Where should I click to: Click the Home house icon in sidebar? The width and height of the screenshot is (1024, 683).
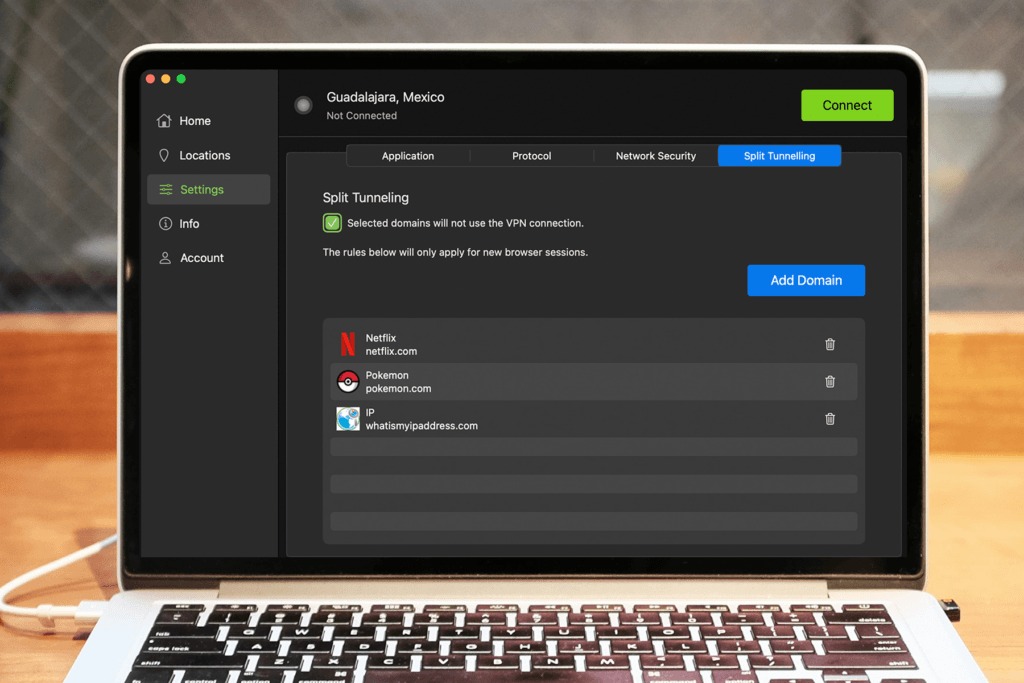click(x=165, y=121)
